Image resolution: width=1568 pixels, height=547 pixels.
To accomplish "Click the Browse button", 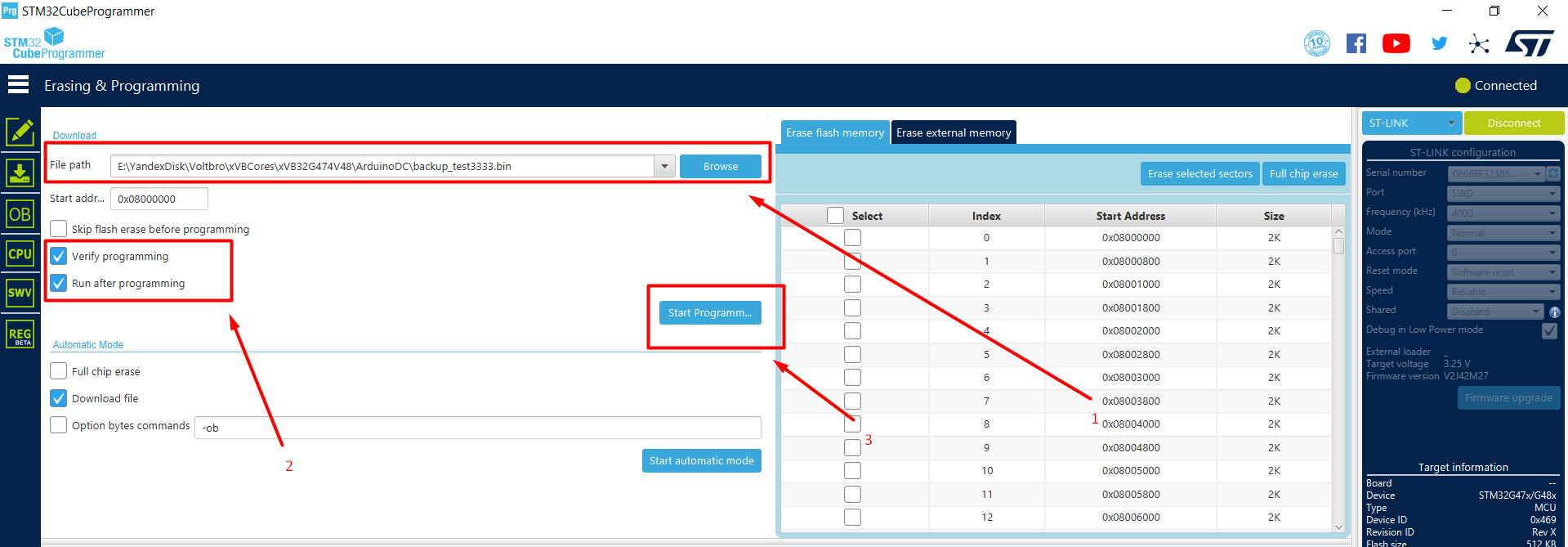I will (x=720, y=167).
